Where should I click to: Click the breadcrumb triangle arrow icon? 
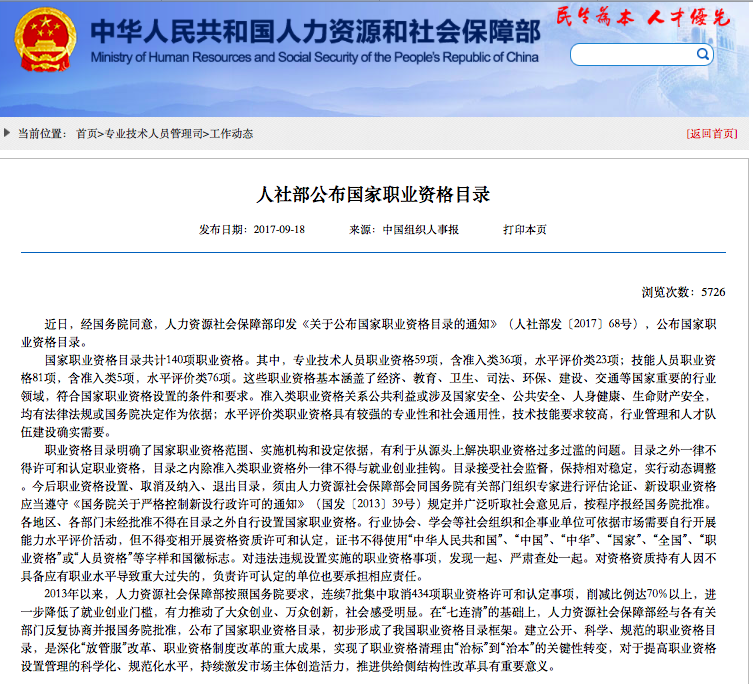[7, 133]
